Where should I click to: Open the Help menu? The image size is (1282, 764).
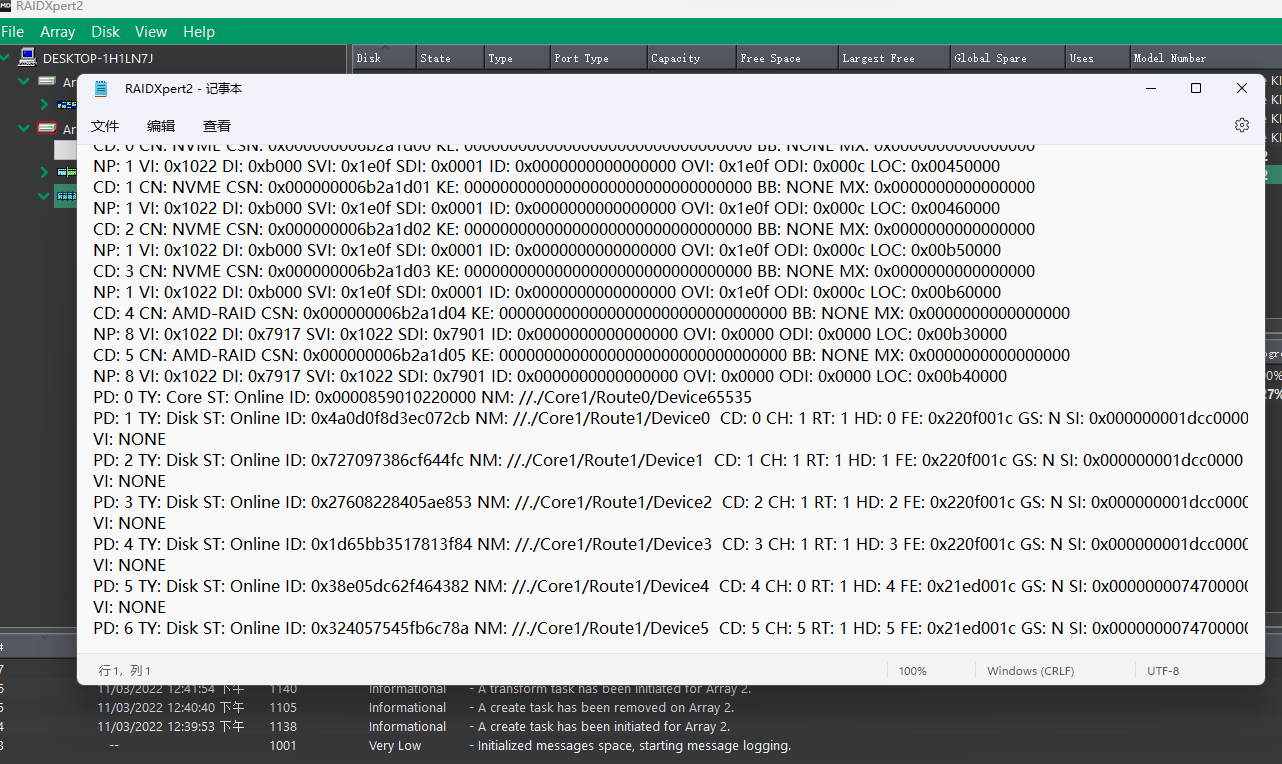199,32
